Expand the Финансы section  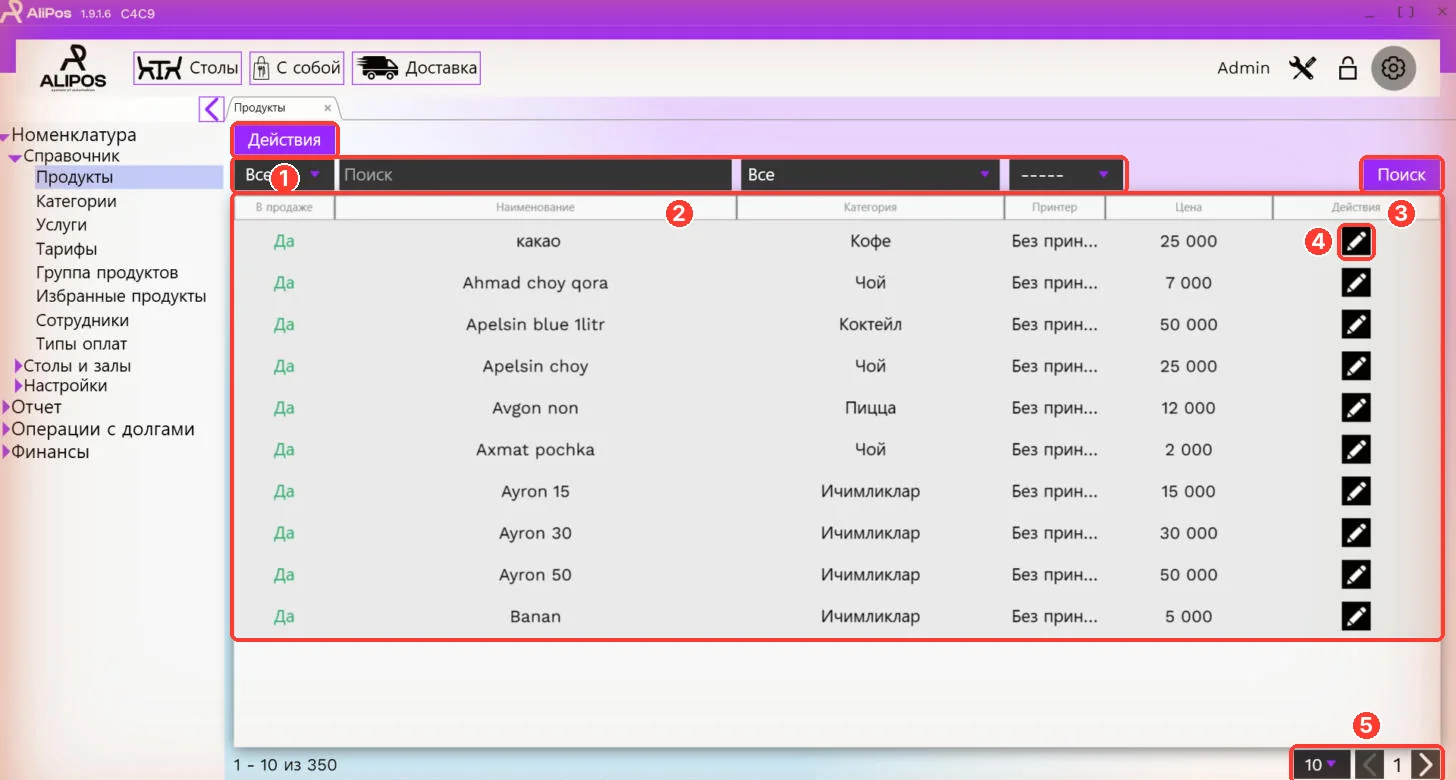pos(6,452)
